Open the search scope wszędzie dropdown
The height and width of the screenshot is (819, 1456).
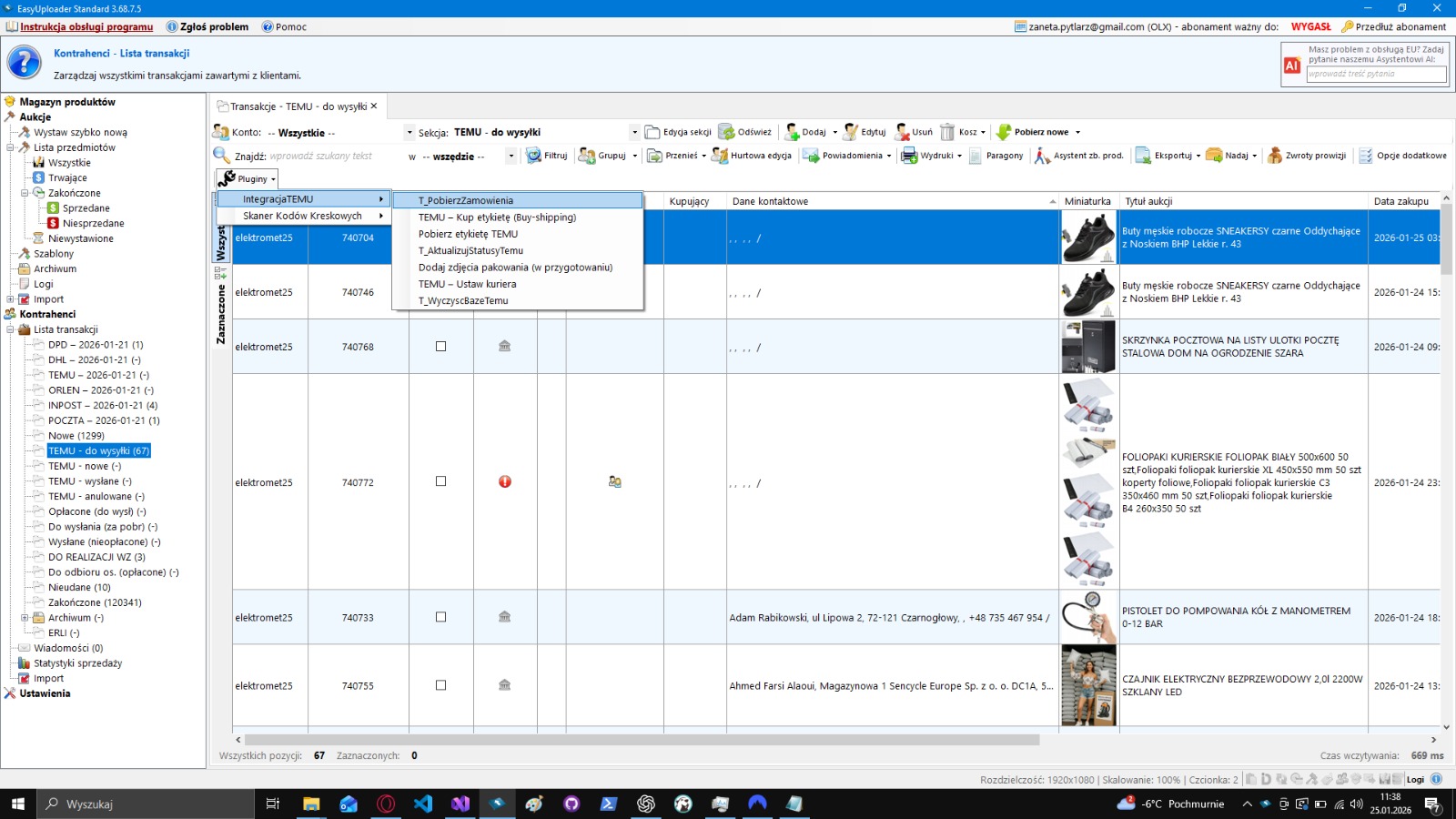coord(511,157)
